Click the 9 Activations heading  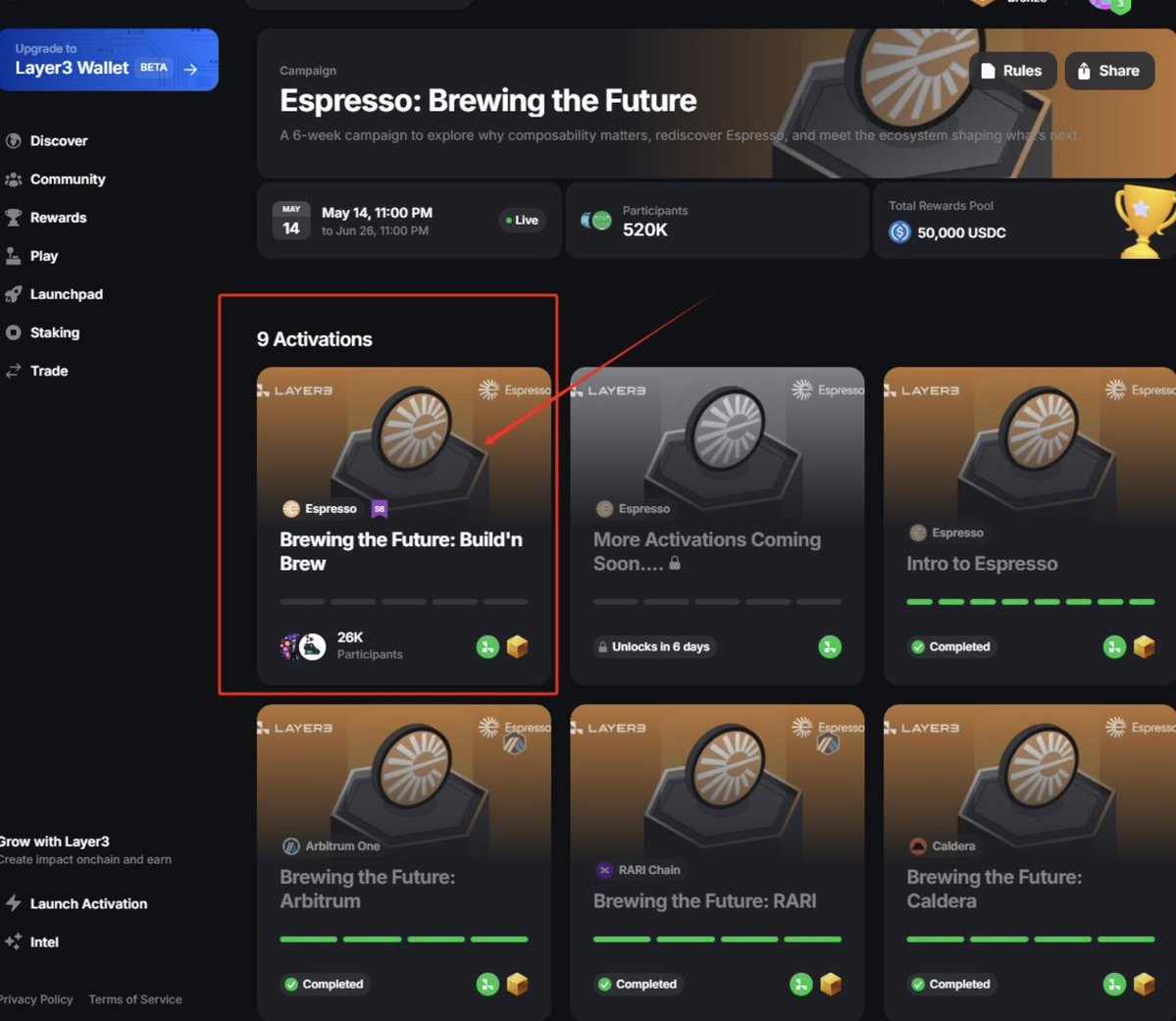pyautogui.click(x=314, y=339)
